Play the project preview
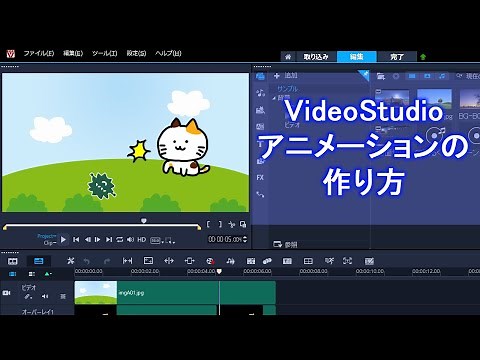 pos(63,239)
